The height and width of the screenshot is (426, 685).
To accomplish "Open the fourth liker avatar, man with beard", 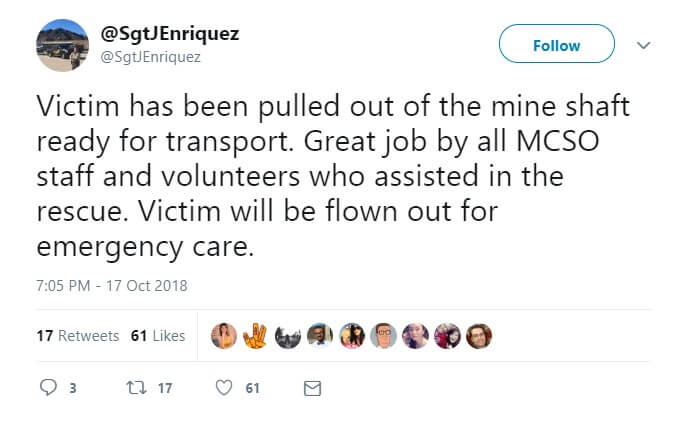I will (319, 336).
